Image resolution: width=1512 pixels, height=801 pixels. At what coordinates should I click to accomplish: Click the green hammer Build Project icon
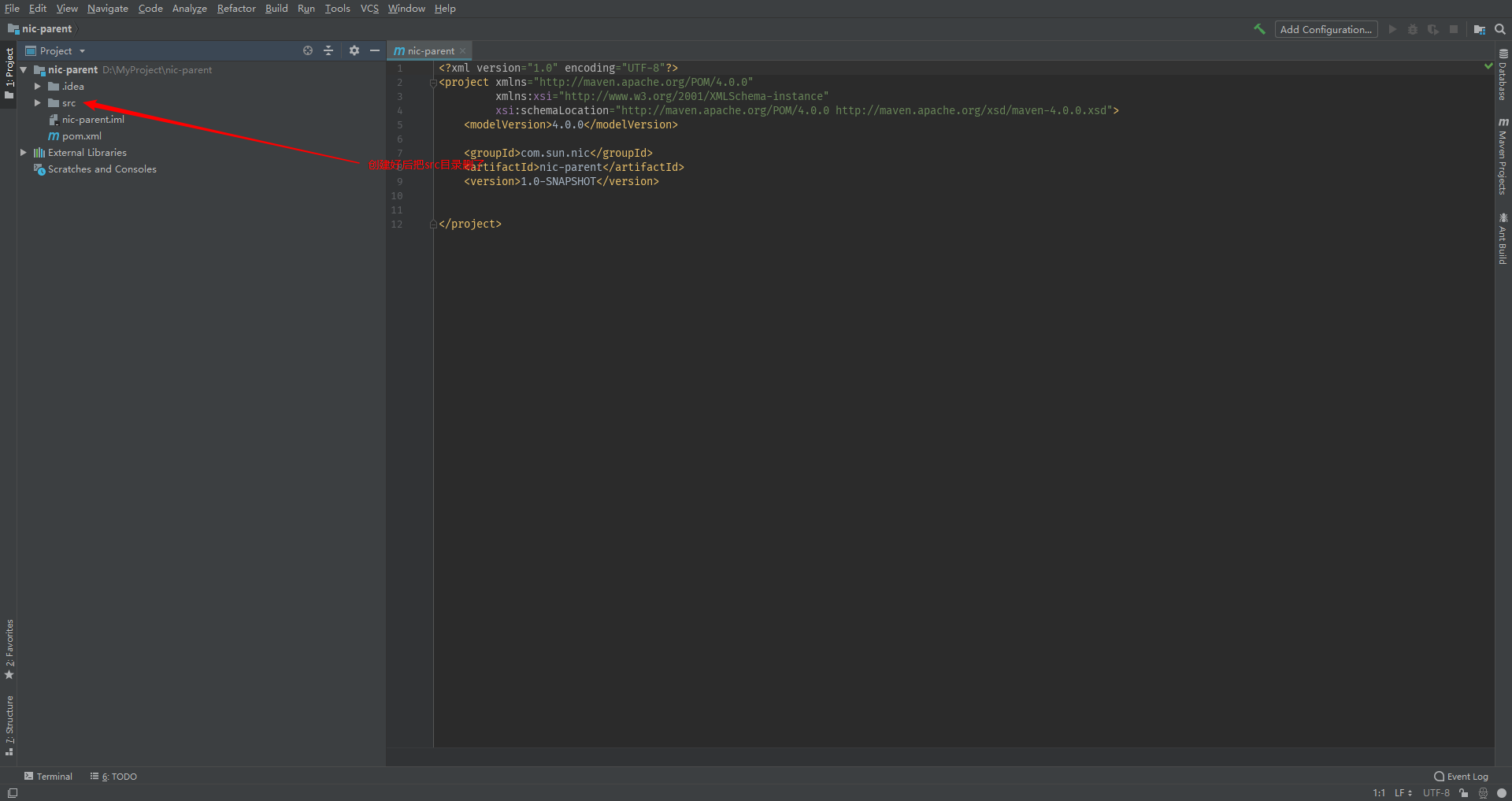pos(1259,29)
